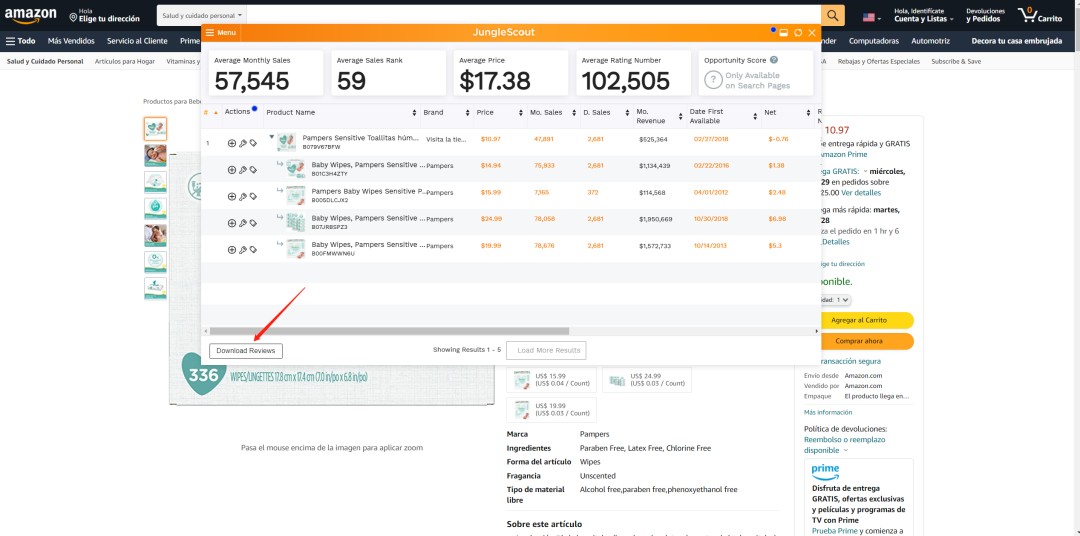1080x536 pixels.
Task: Click the Load More Results button
Action: click(x=546, y=350)
